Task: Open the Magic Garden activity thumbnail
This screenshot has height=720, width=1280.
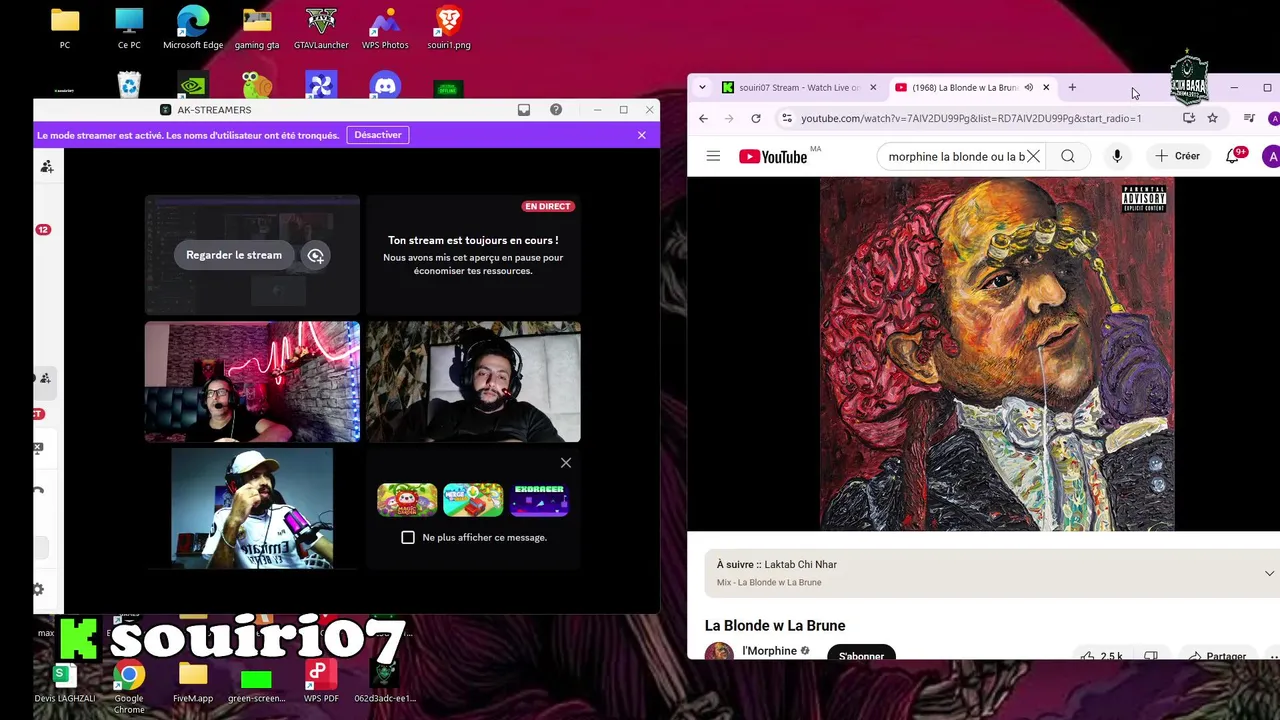Action: [x=407, y=500]
